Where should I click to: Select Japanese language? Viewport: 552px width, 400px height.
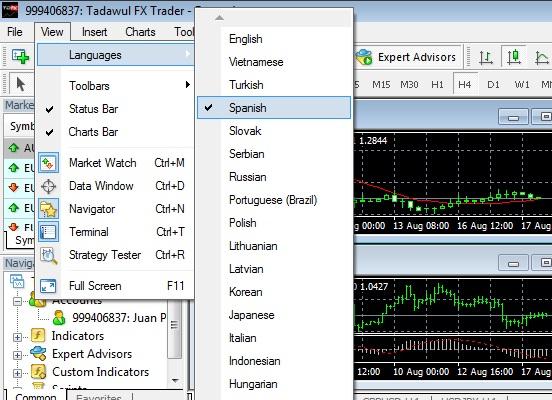(274, 315)
